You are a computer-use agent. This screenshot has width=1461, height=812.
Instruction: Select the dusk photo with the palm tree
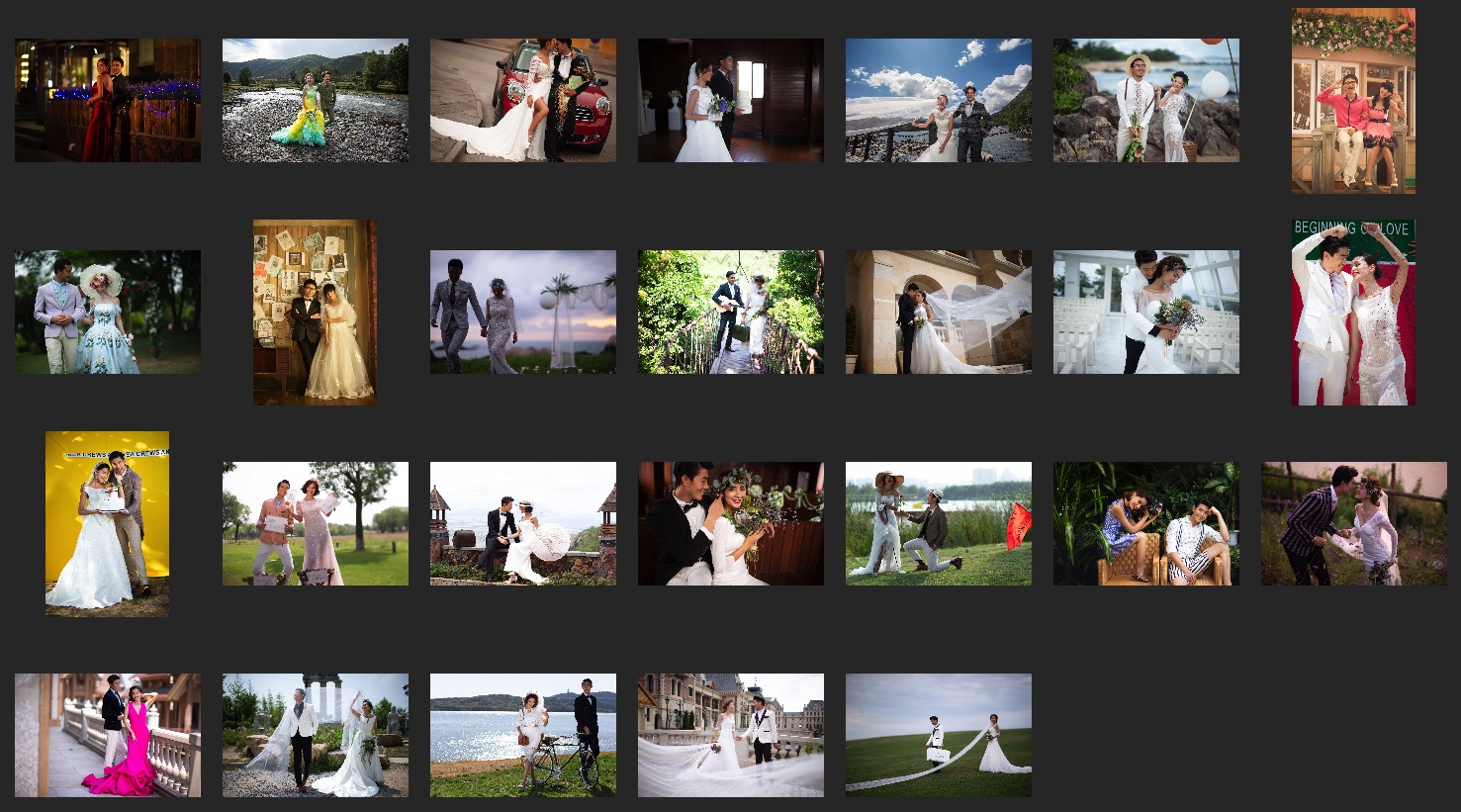(x=522, y=312)
